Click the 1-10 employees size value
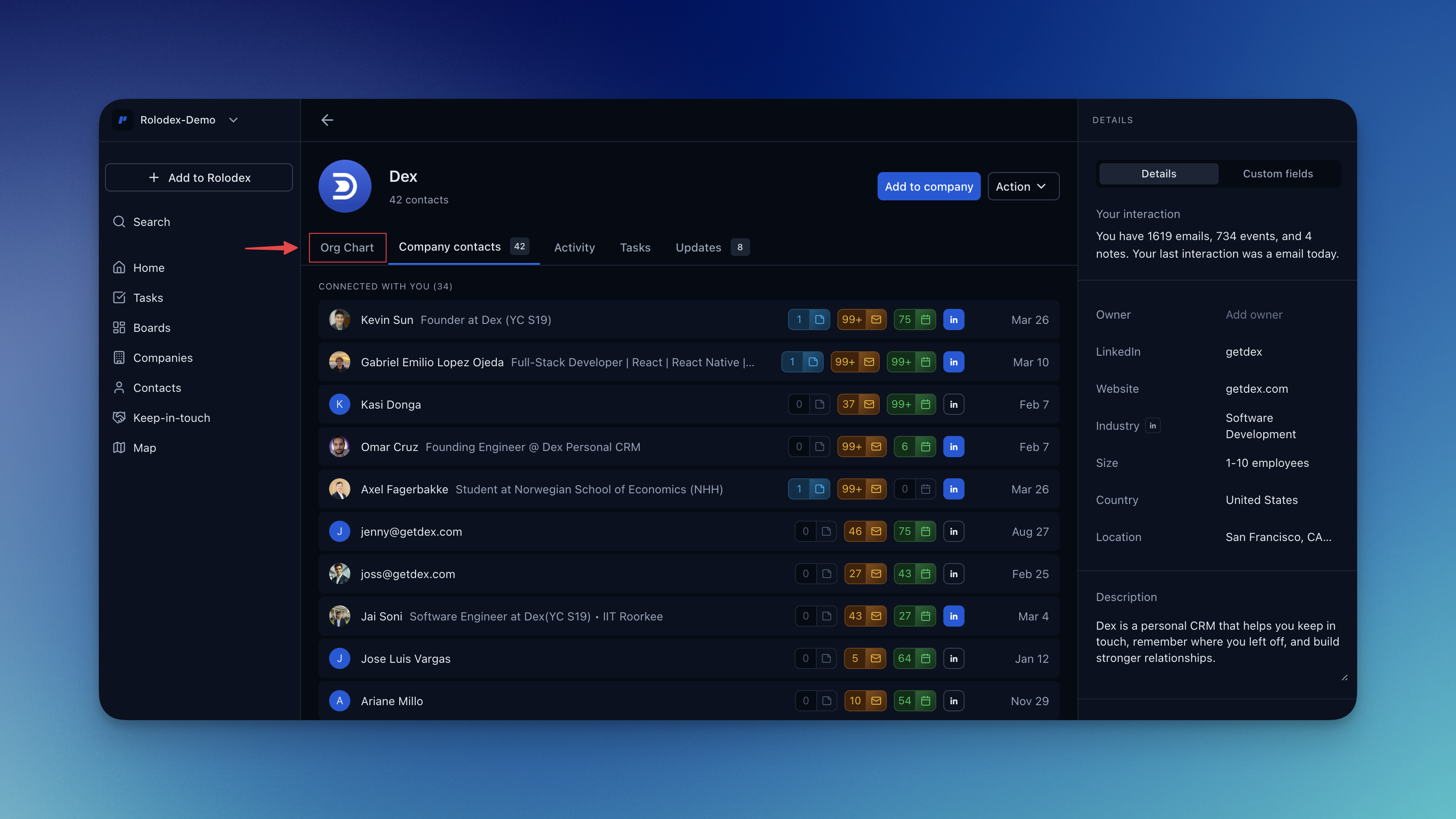The image size is (1456, 819). tap(1267, 463)
